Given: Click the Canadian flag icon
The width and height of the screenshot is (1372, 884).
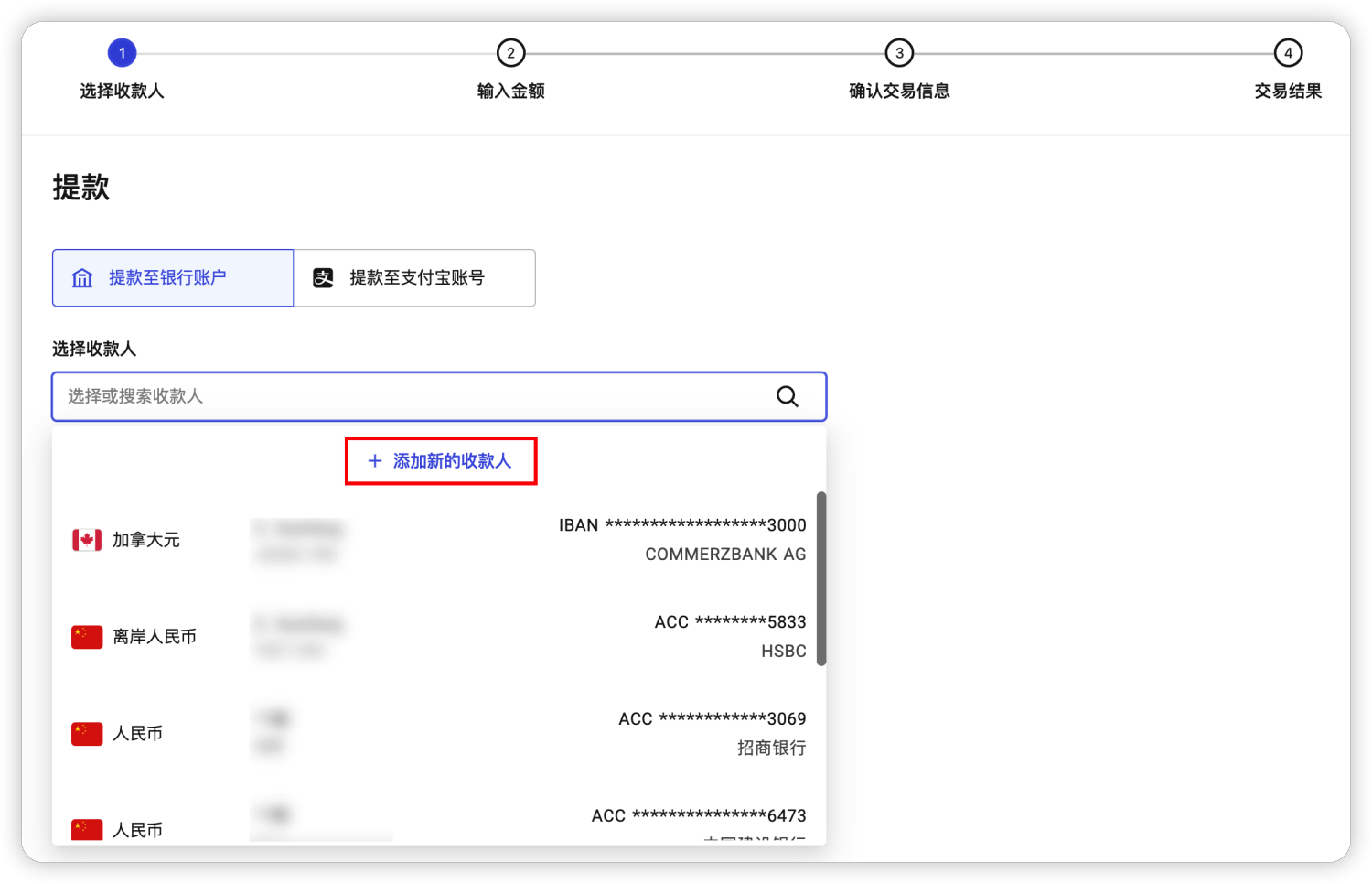Looking at the screenshot, I should [x=87, y=540].
